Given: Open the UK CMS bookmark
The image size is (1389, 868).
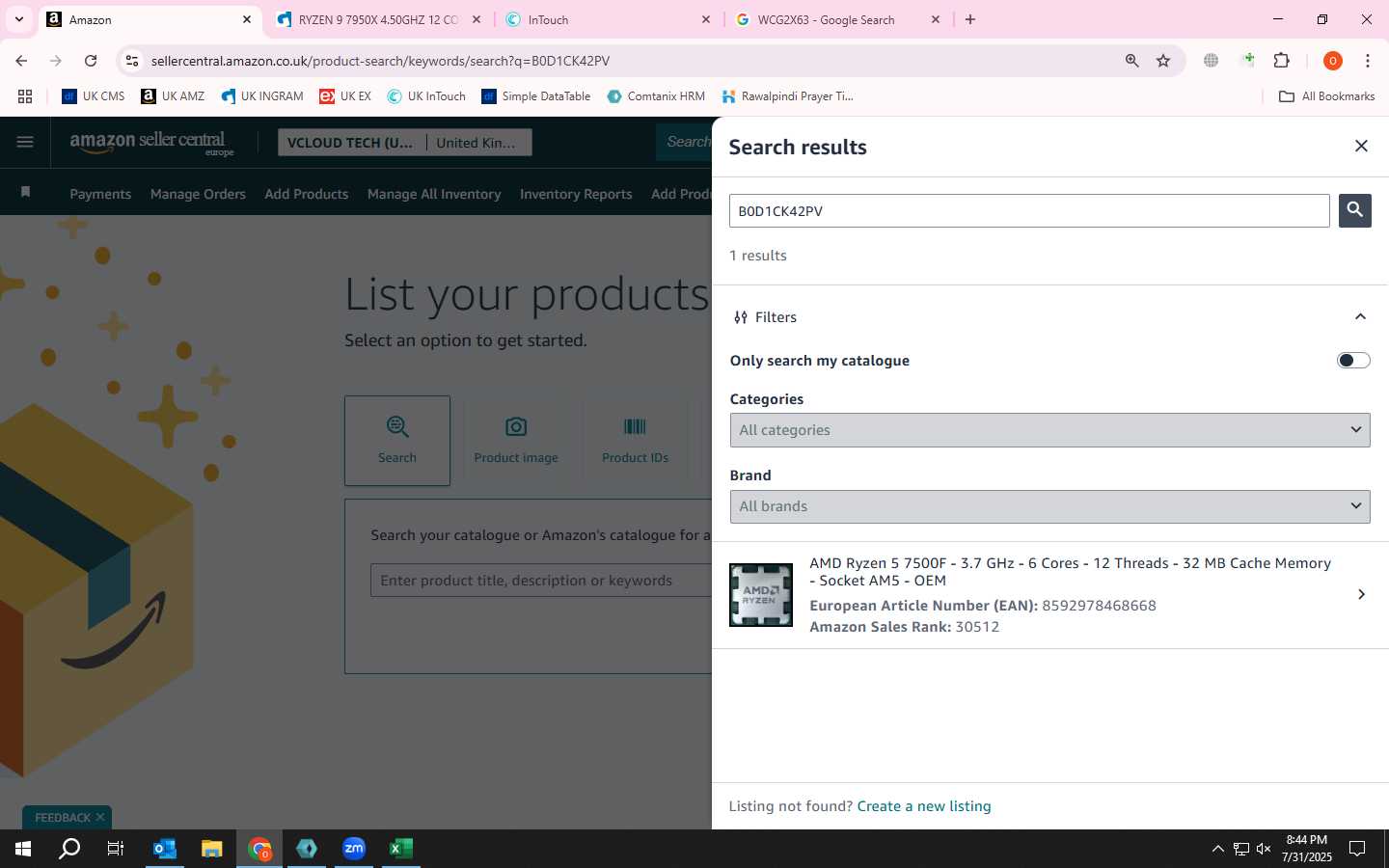Looking at the screenshot, I should coord(94,96).
